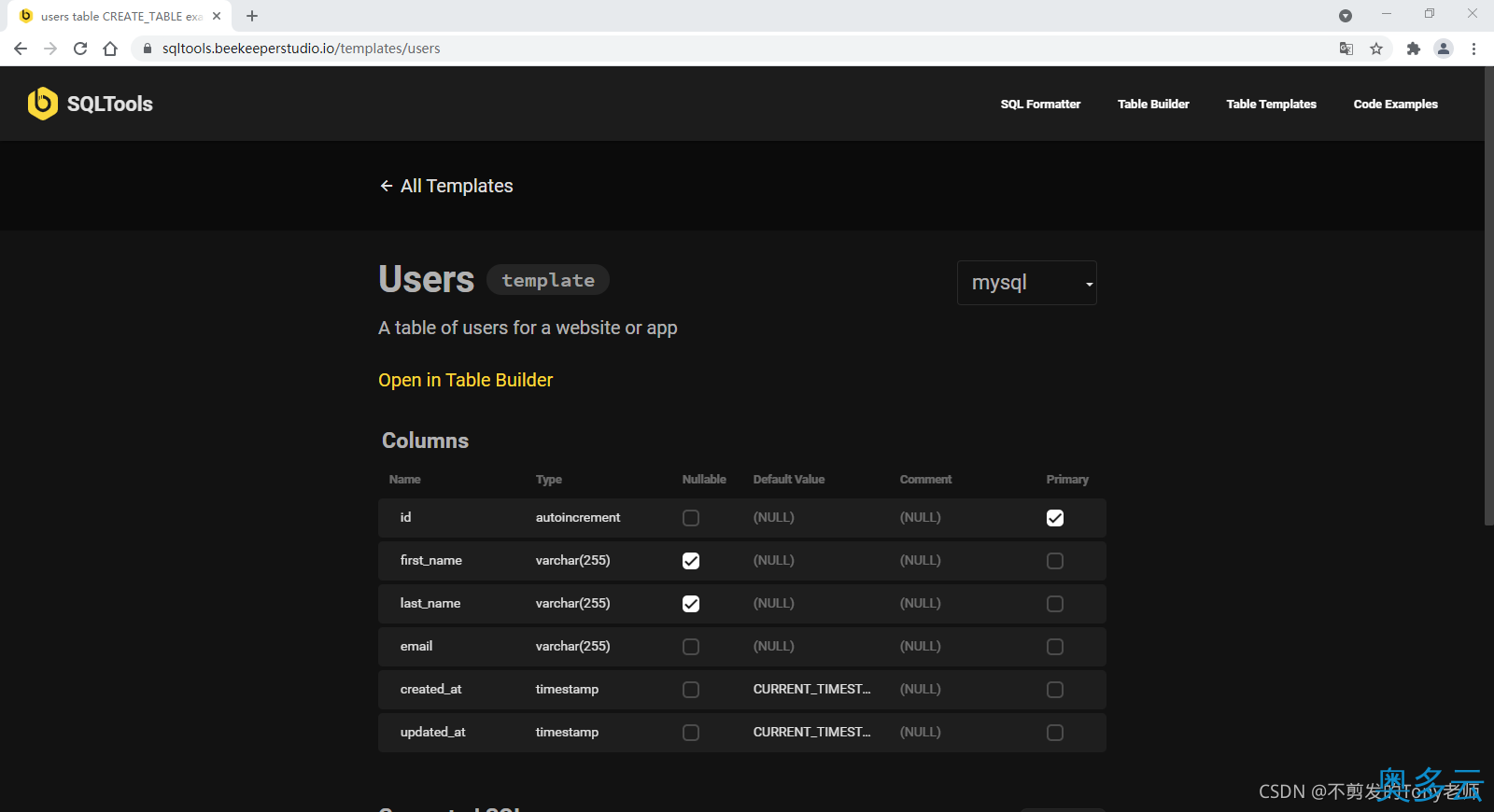Select the users table browser tab
1494x812 pixels.
point(121,16)
